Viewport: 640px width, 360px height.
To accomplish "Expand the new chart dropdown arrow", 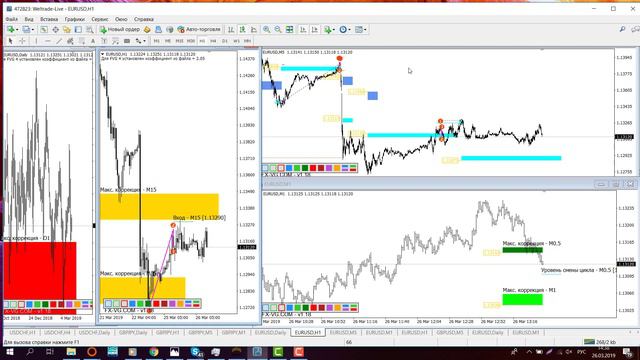I will click(x=17, y=29).
